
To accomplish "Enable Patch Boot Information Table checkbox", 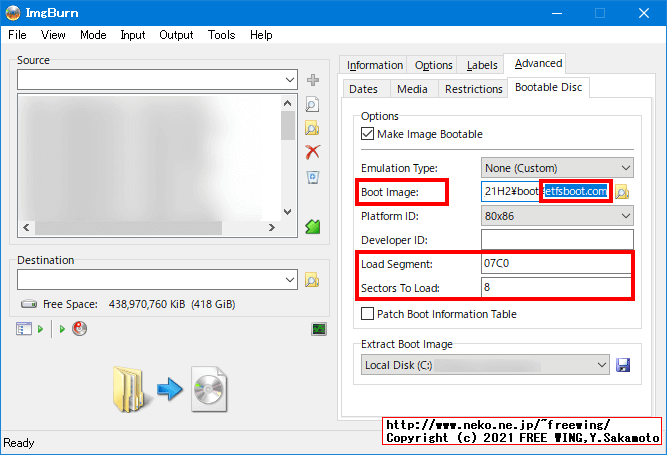I will coord(367,314).
